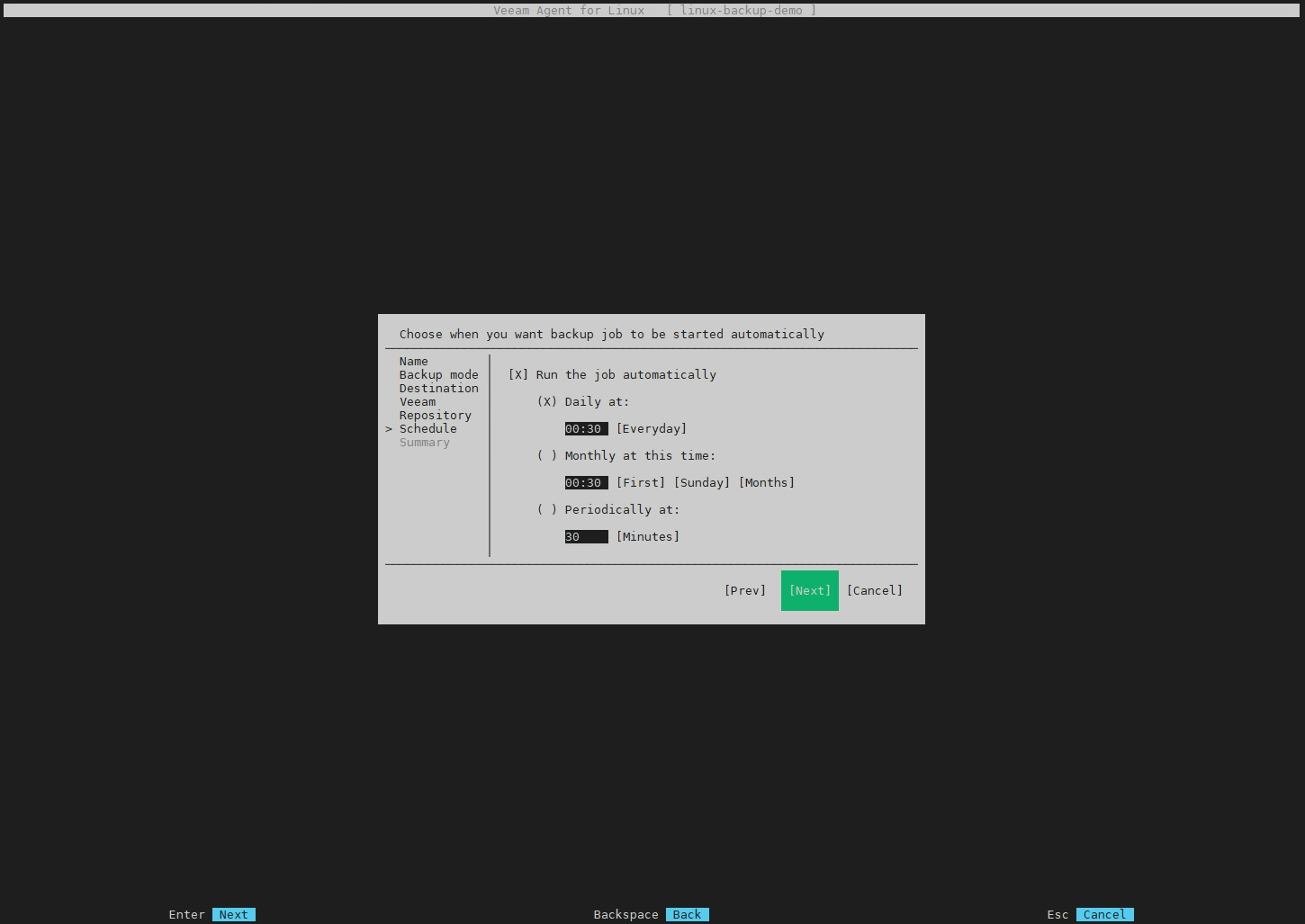Select the Monthly at this time option
The height and width of the screenshot is (924, 1305).
547,456
